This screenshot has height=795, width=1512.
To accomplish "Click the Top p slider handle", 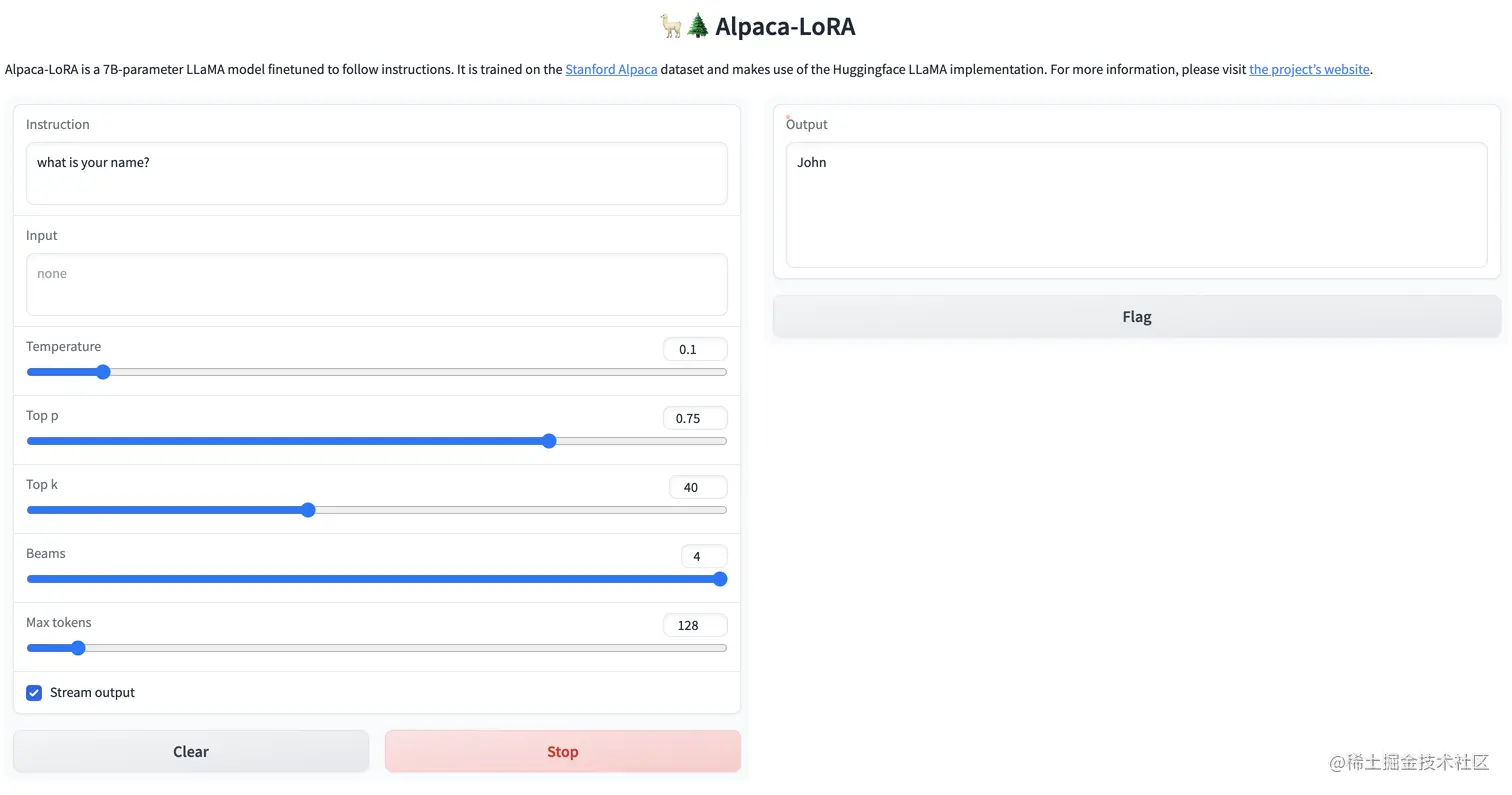I will pos(548,441).
